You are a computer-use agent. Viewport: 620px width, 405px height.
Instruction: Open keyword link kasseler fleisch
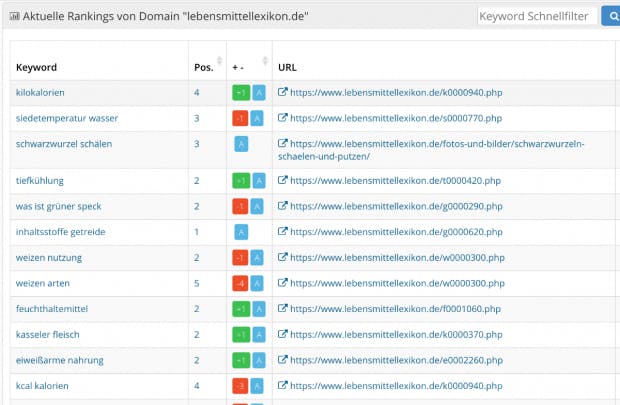click(x=47, y=335)
